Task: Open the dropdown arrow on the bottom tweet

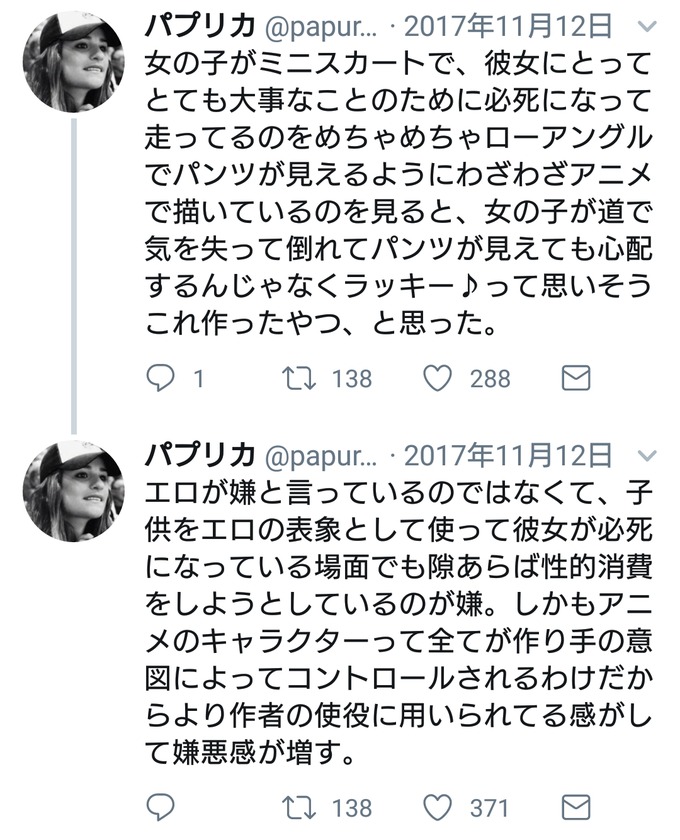Action: (x=647, y=457)
